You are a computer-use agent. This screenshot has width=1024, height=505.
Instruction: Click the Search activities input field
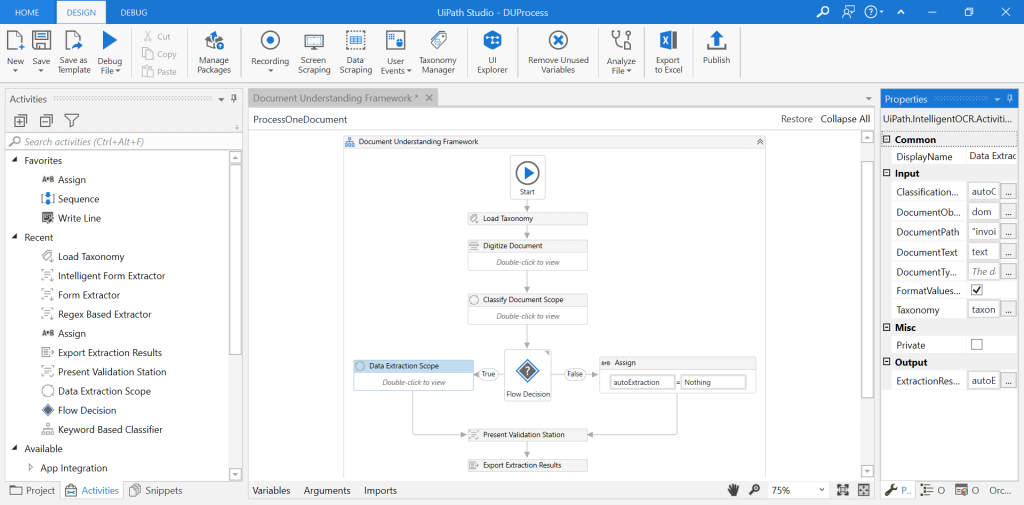(125, 142)
